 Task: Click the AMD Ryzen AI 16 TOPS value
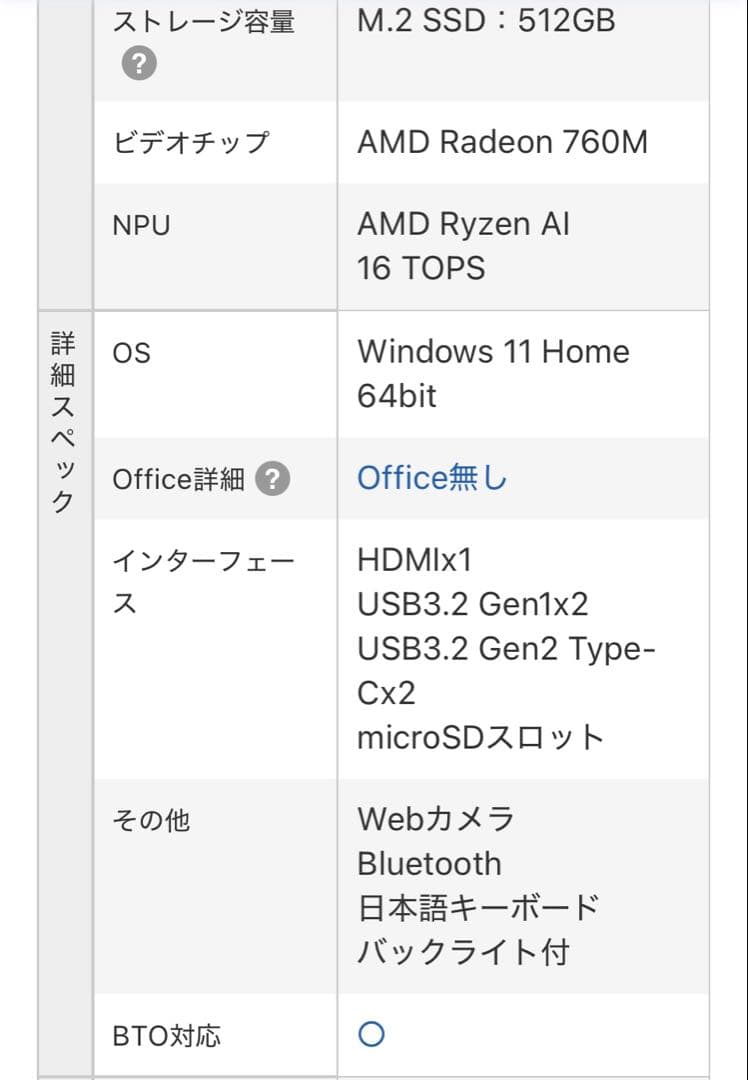(463, 245)
